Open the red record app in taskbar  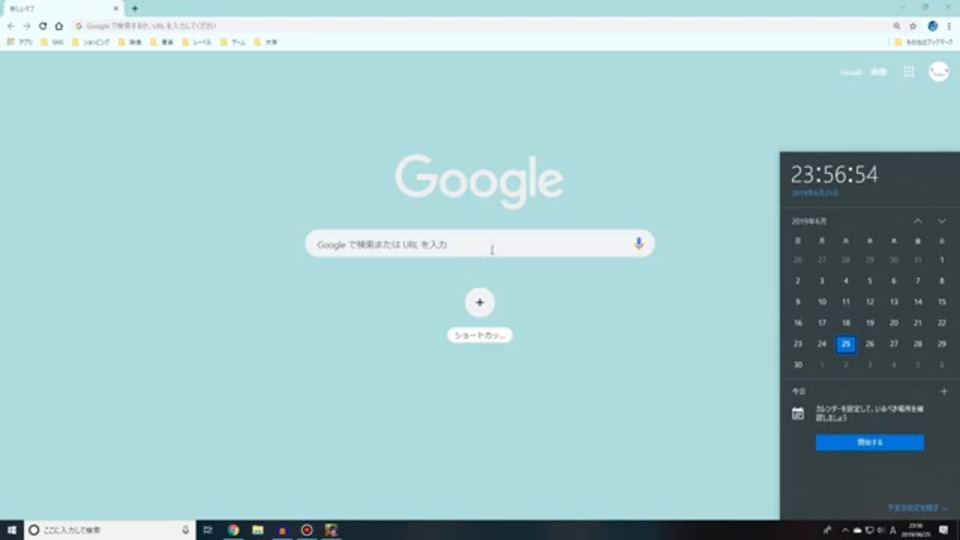tap(307, 530)
